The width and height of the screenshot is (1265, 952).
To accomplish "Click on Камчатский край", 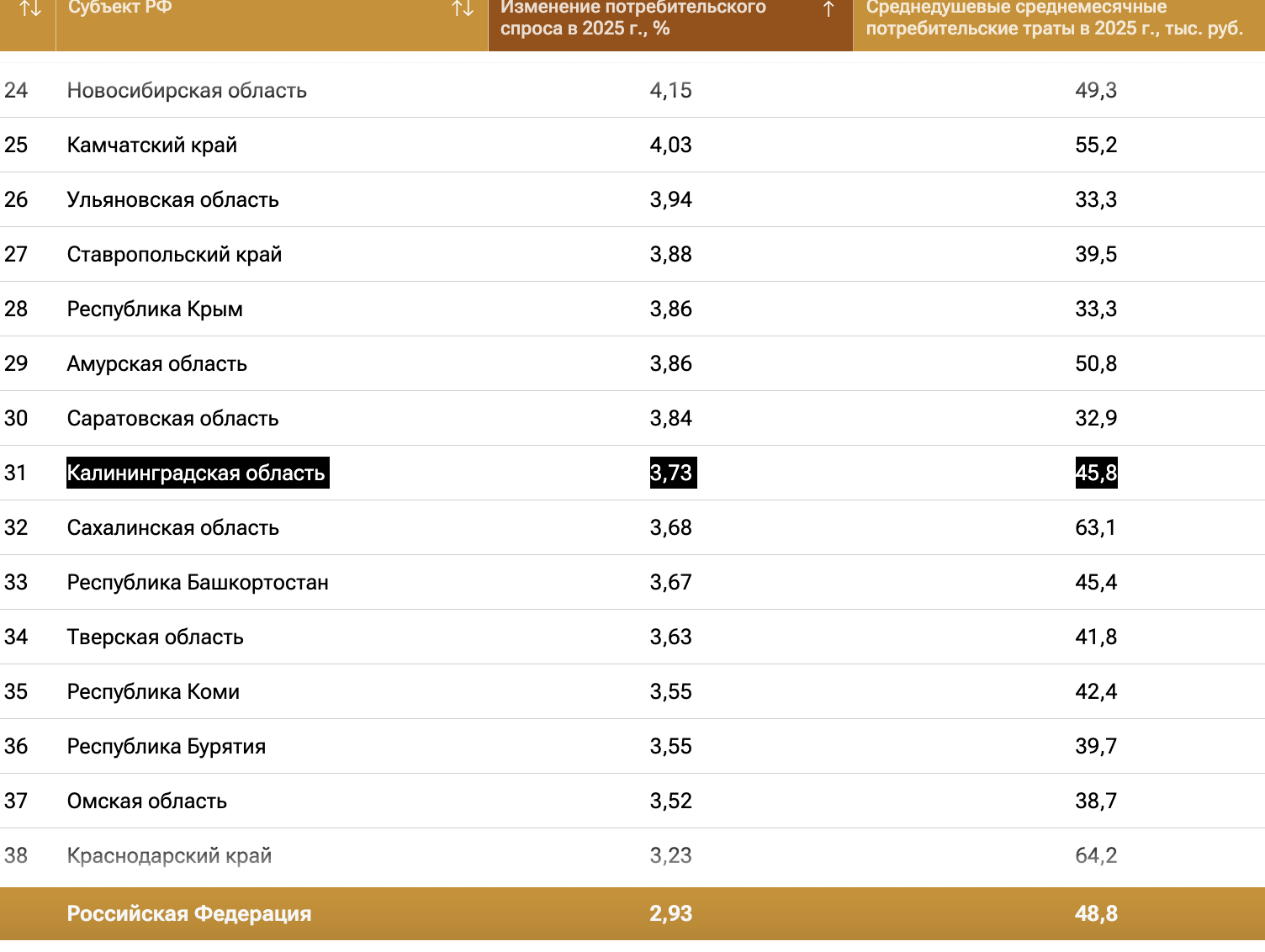I will coord(152,145).
